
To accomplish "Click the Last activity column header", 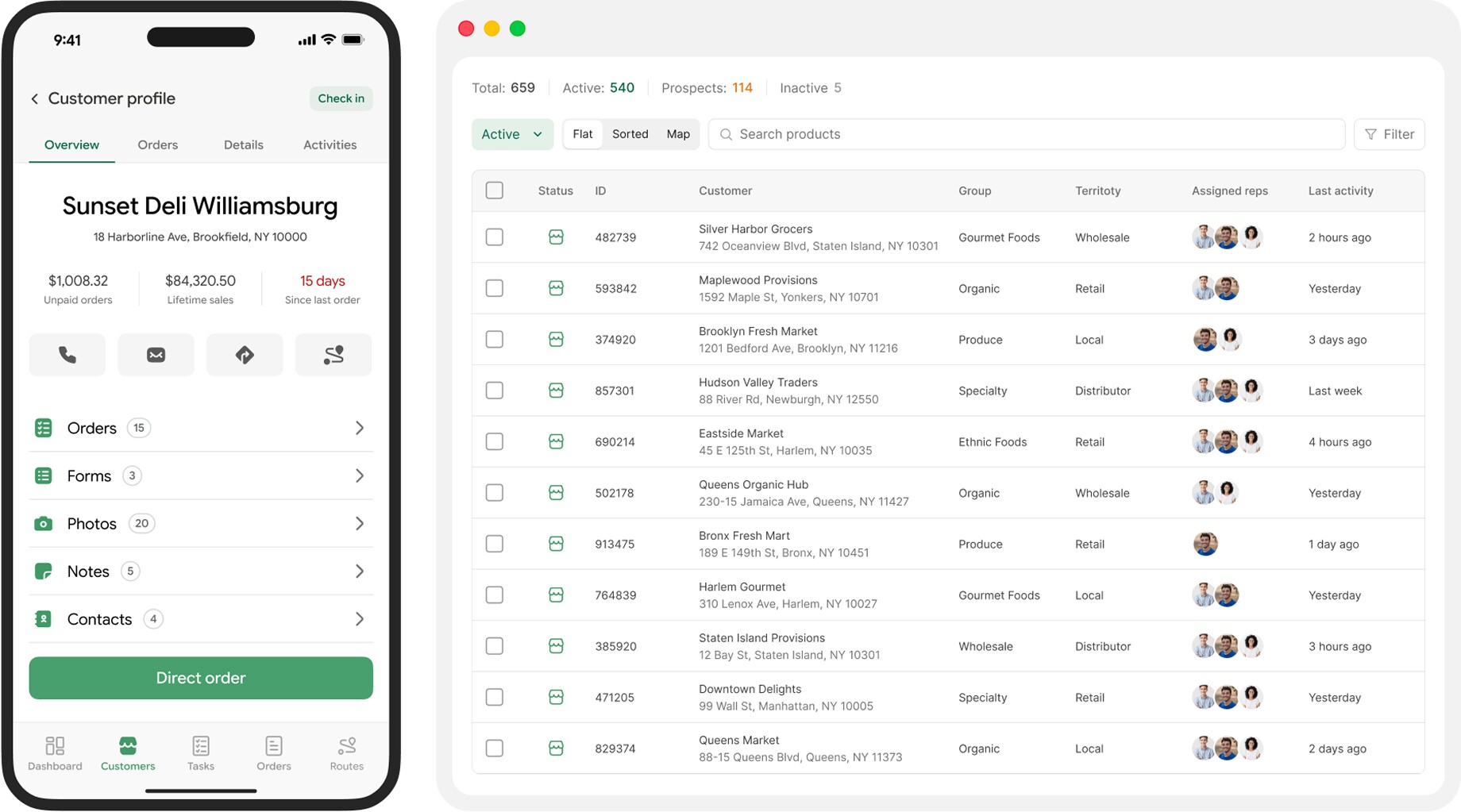I will click(1340, 190).
